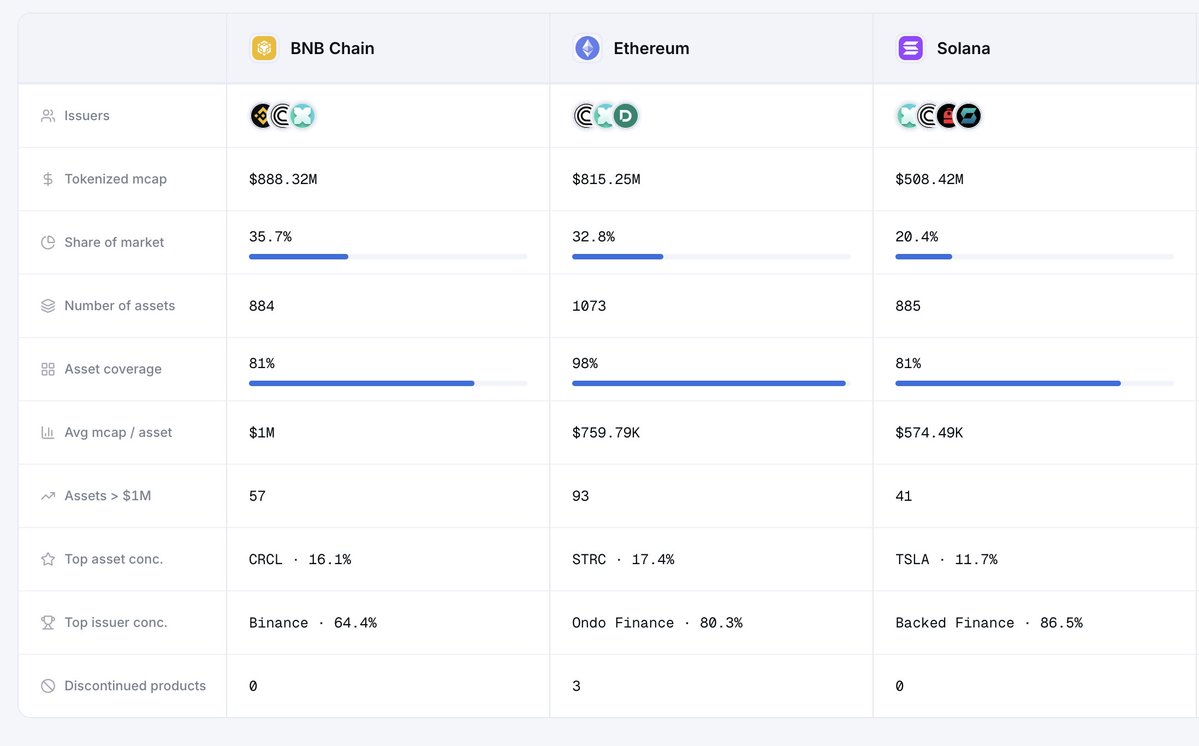Screen dimensions: 1199x746
Task: Click the TSLA · 11.7% cell
Action: click(x=947, y=560)
